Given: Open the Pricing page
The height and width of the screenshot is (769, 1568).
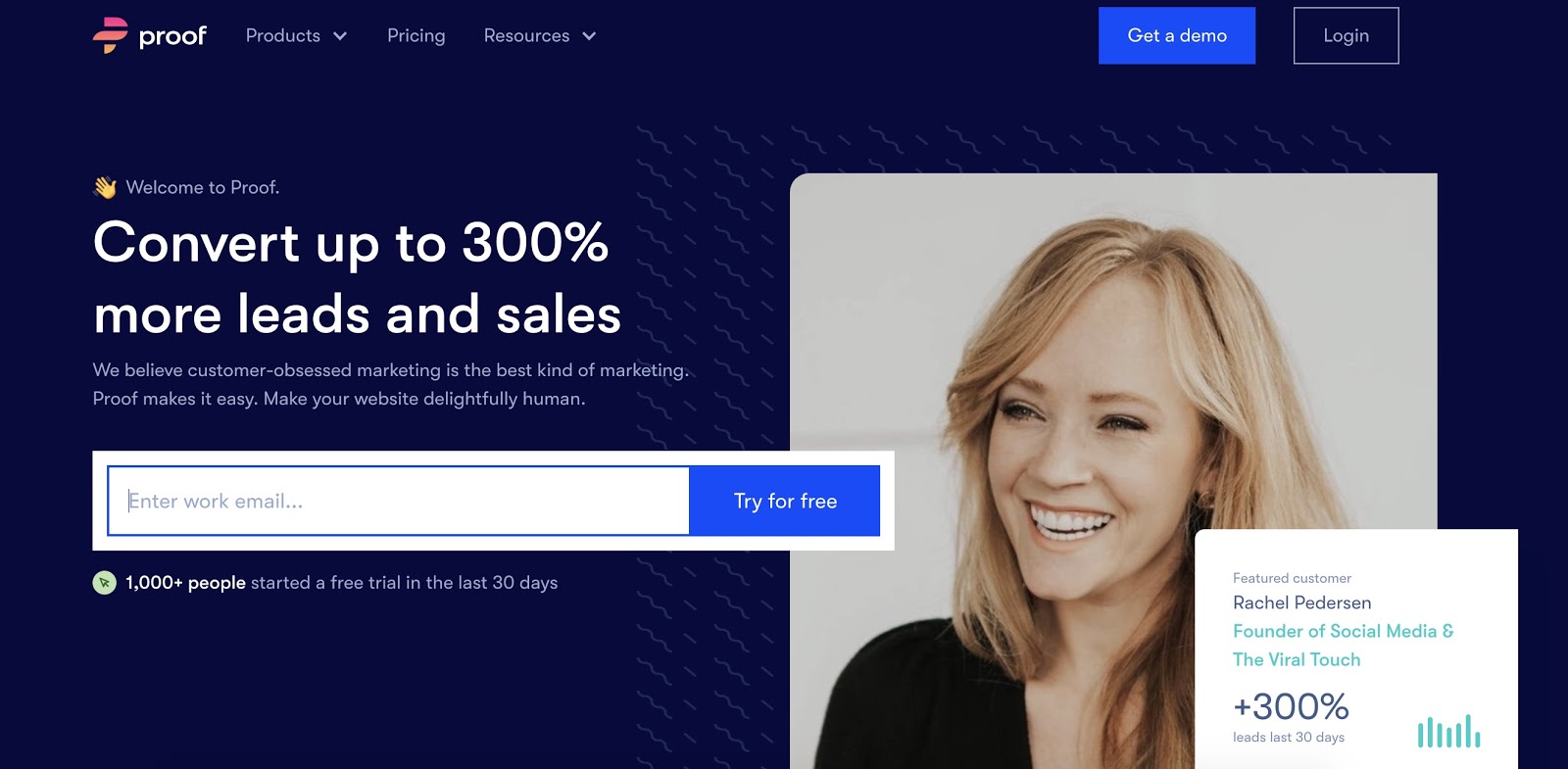Looking at the screenshot, I should (416, 35).
